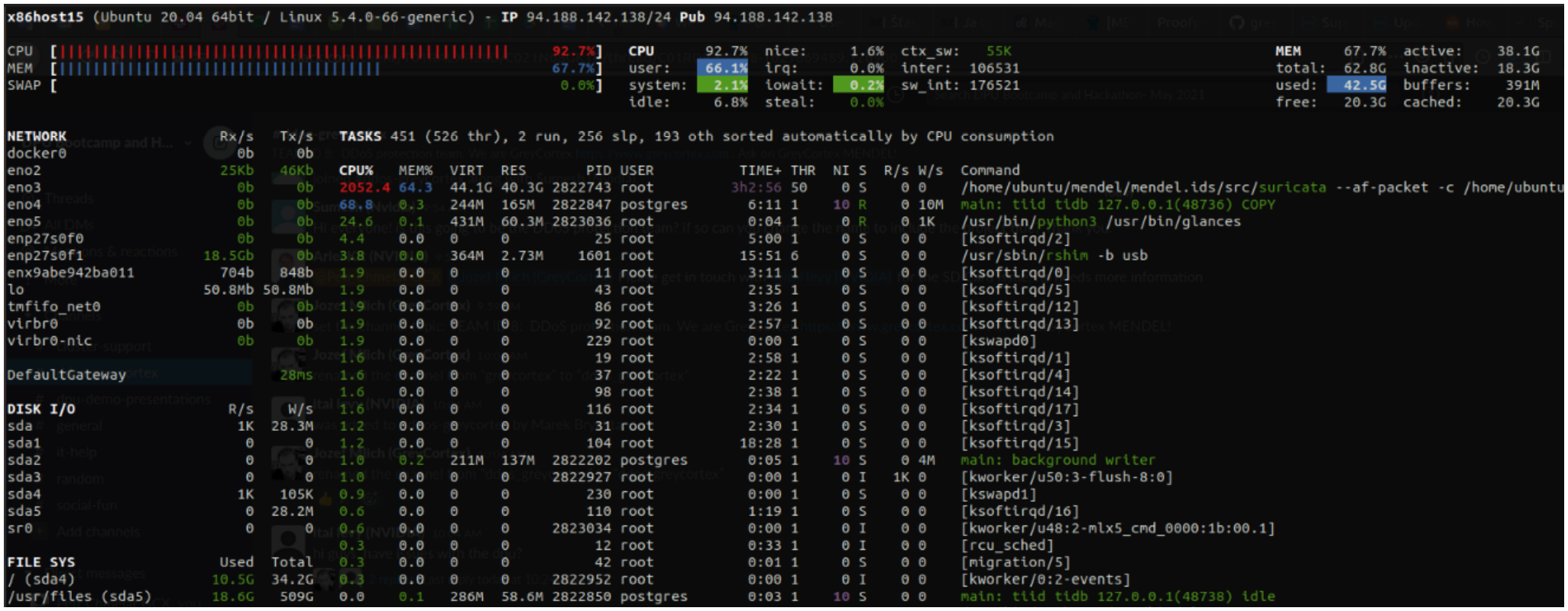This screenshot has height=611, width=1568.
Task: Click the memory inactive: 18.3G value
Action: [x=1518, y=68]
